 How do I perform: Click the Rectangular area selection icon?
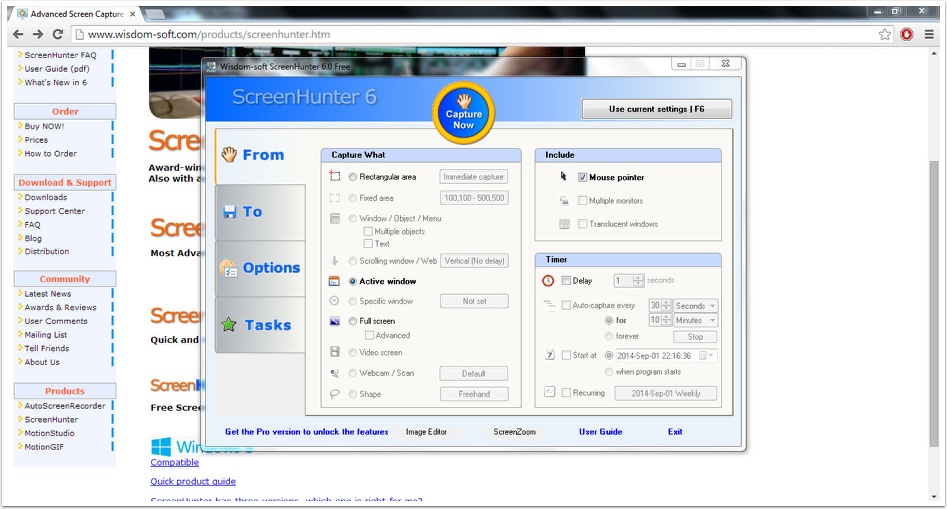point(335,177)
